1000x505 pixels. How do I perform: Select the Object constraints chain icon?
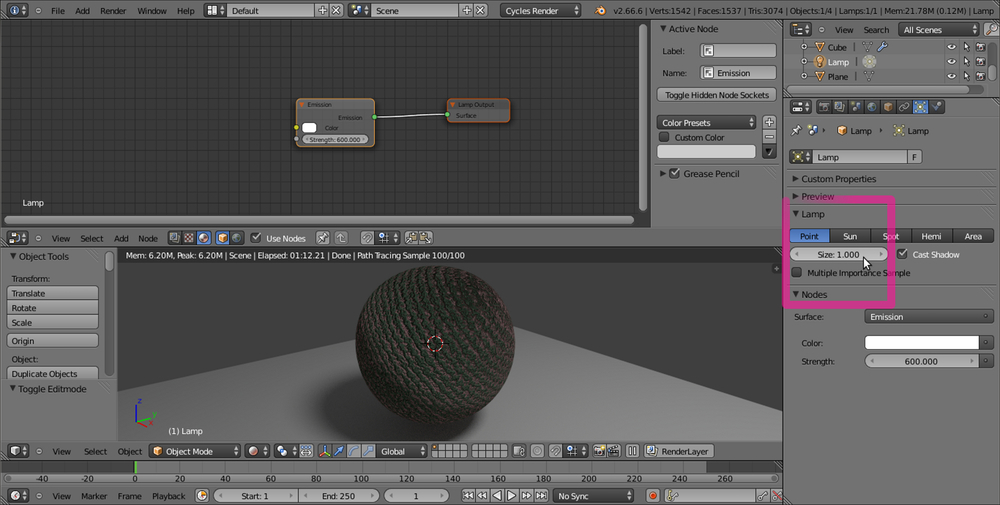pyautogui.click(x=904, y=107)
